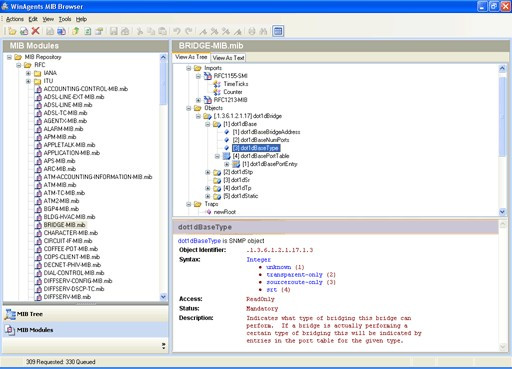
Task: Click the dot1dBaseBridgeAddress diamond icon
Action: [x=227, y=132]
